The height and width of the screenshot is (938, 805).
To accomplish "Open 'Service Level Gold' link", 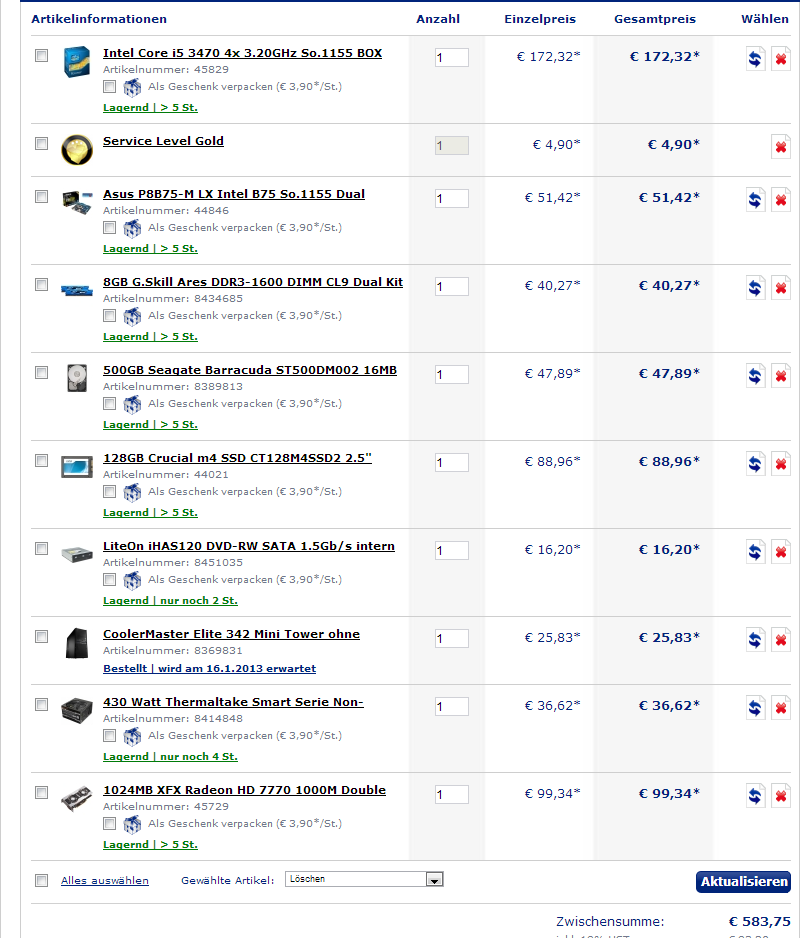I will (x=163, y=141).
